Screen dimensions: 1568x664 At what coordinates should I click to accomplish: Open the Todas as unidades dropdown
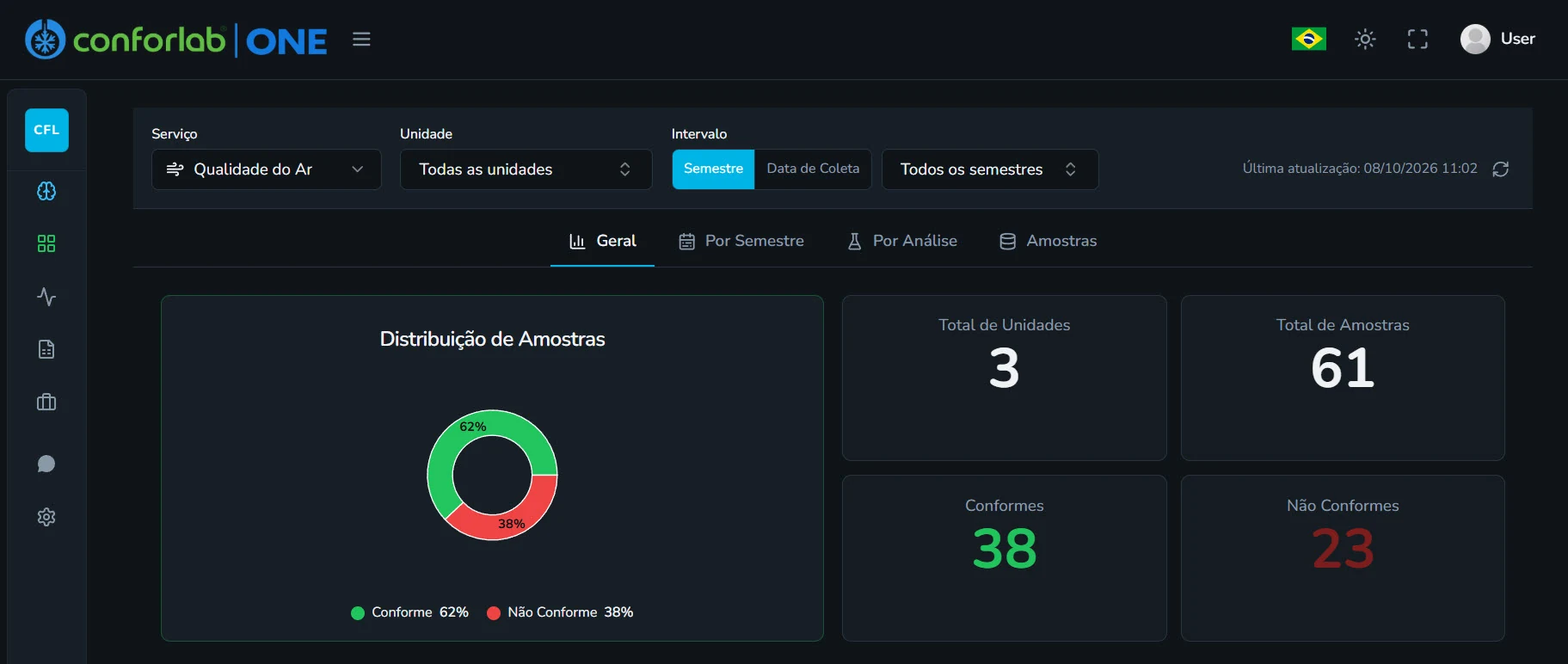[526, 169]
